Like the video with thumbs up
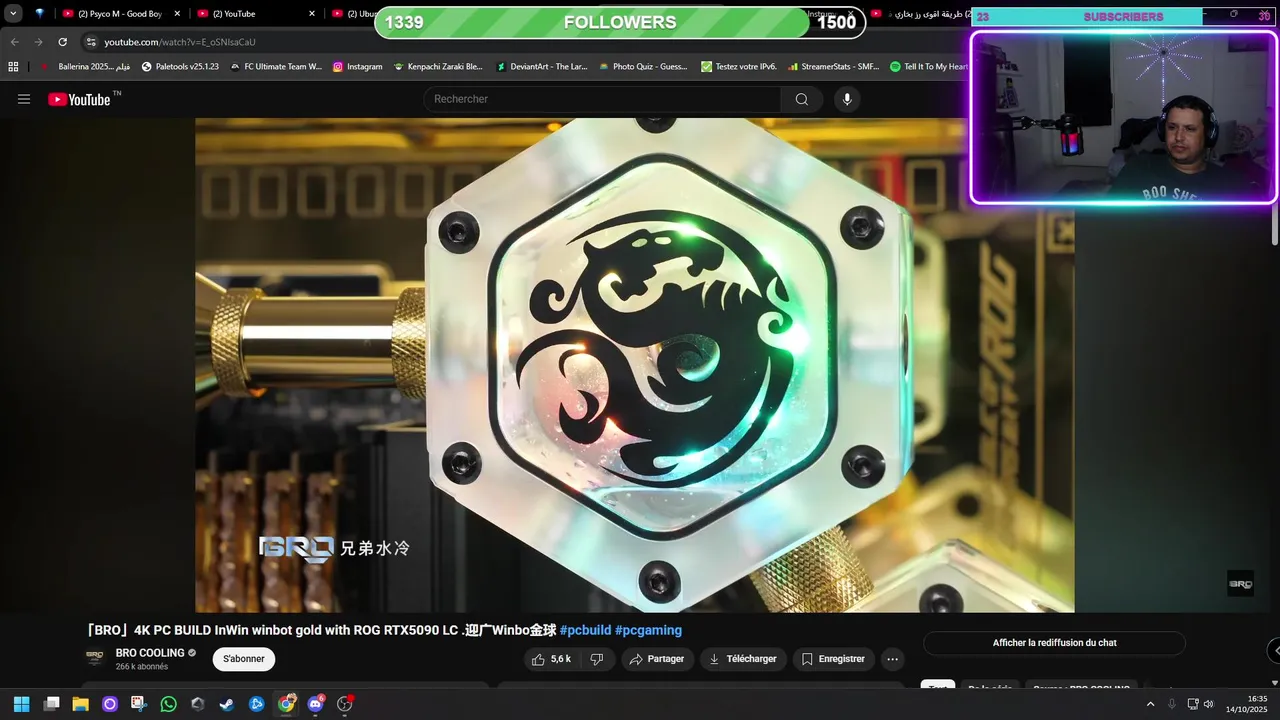Image resolution: width=1280 pixels, height=720 pixels. point(551,659)
